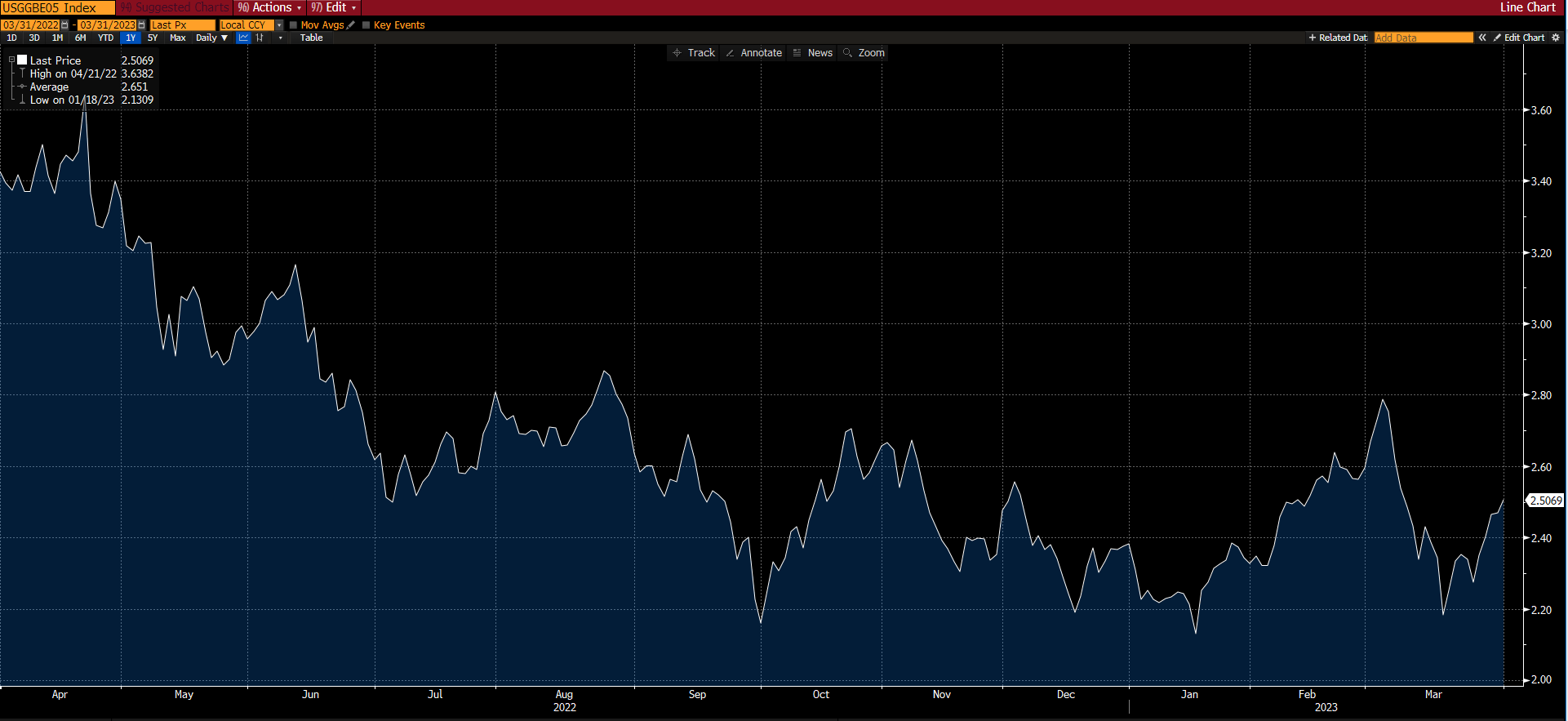The width and height of the screenshot is (1568, 721).
Task: Open the start date calendar picker
Action: click(65, 25)
